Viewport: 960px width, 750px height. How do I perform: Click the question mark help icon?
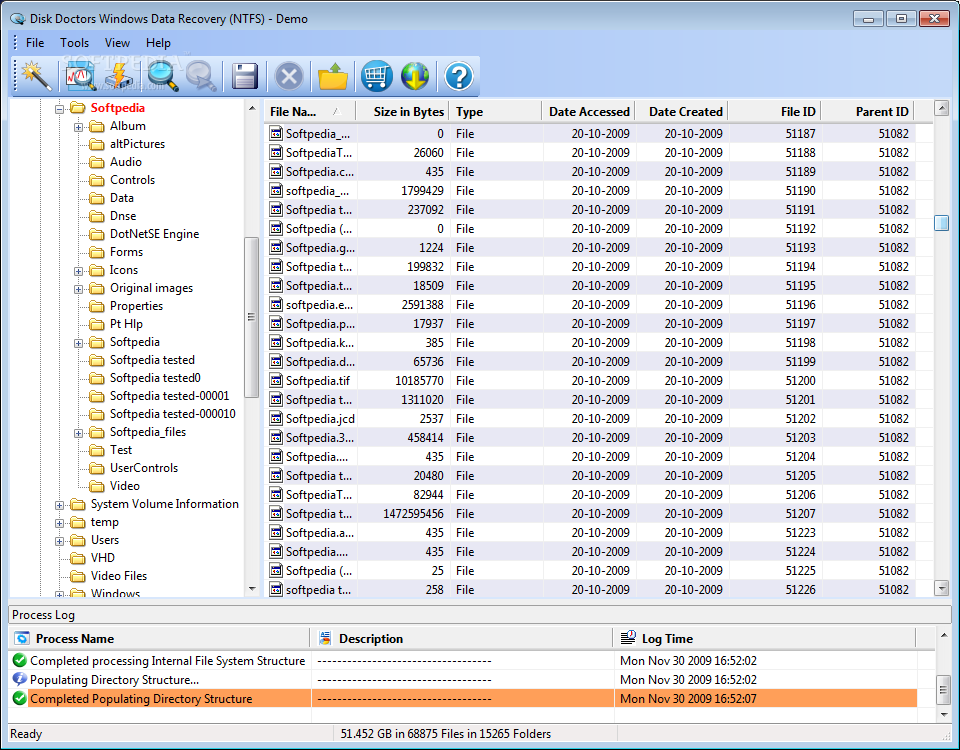point(459,77)
